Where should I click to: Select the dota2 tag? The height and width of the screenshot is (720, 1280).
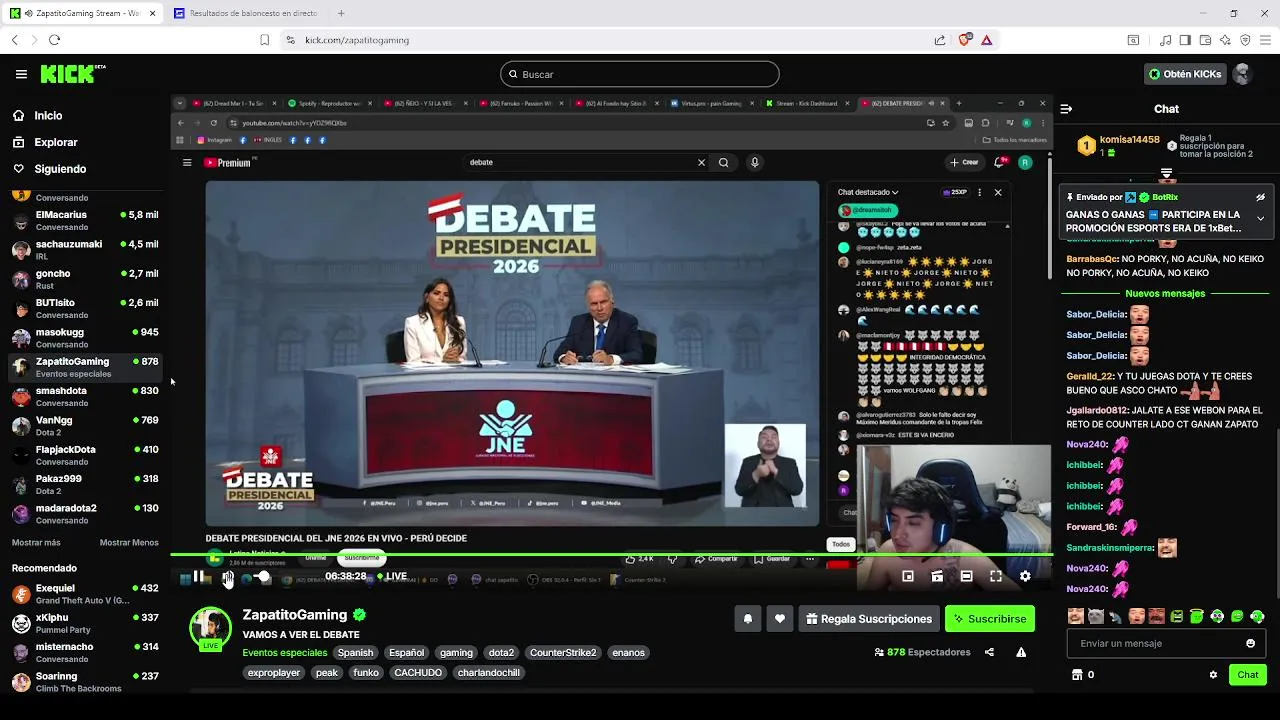(501, 653)
